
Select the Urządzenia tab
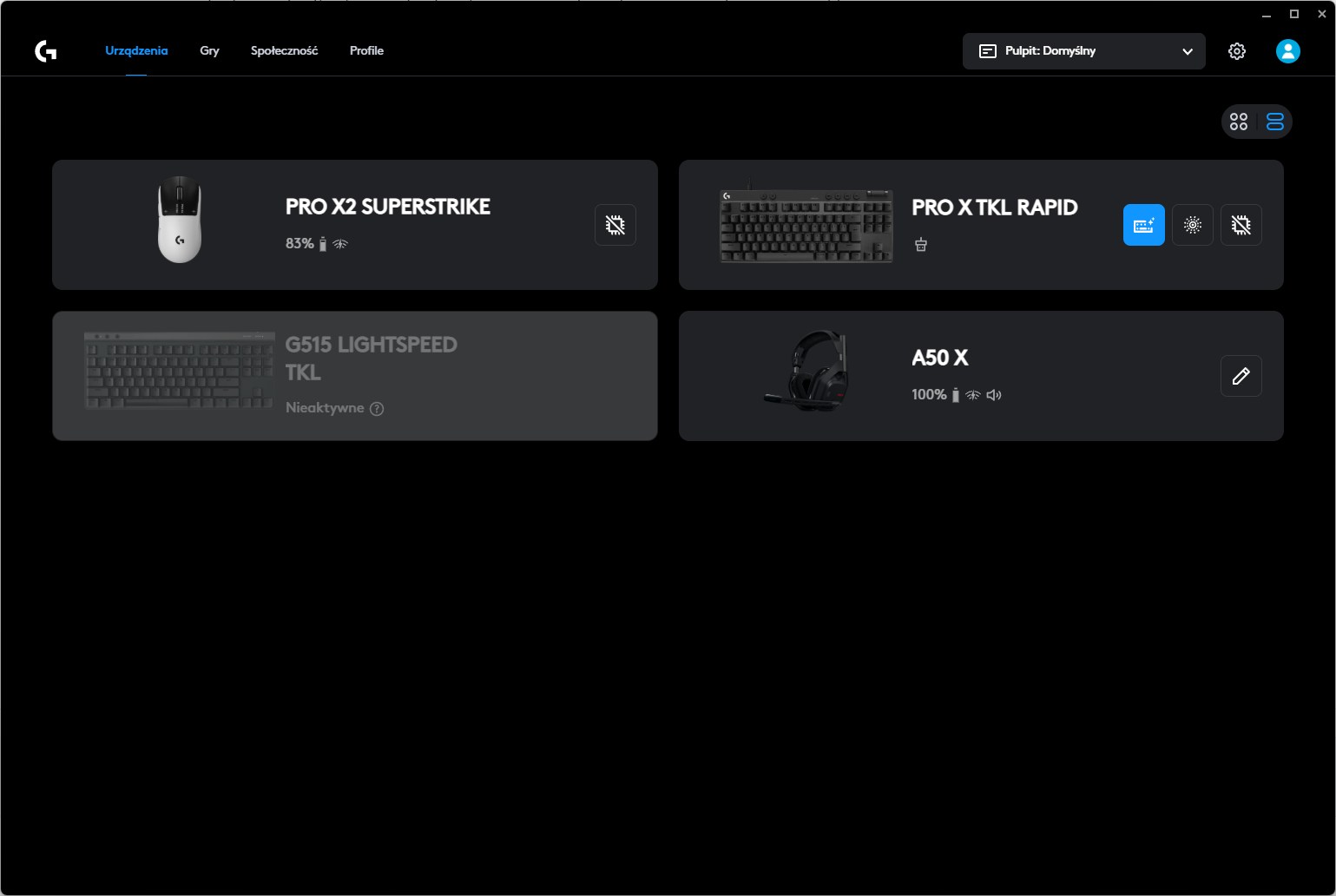pos(136,51)
